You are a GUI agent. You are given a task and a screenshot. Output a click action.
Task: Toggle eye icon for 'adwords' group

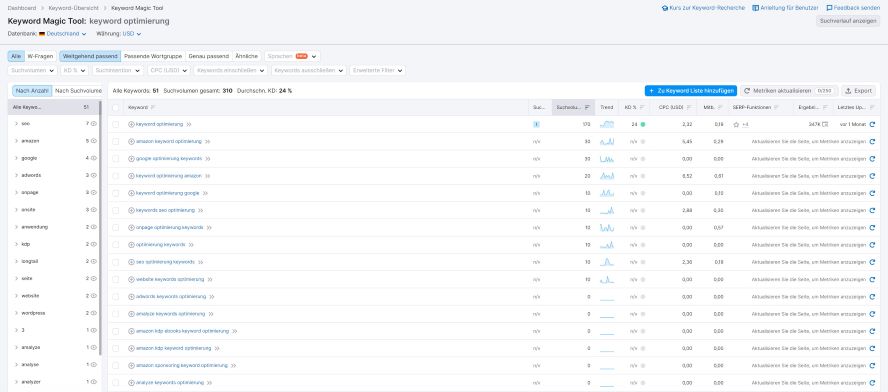tap(93, 175)
